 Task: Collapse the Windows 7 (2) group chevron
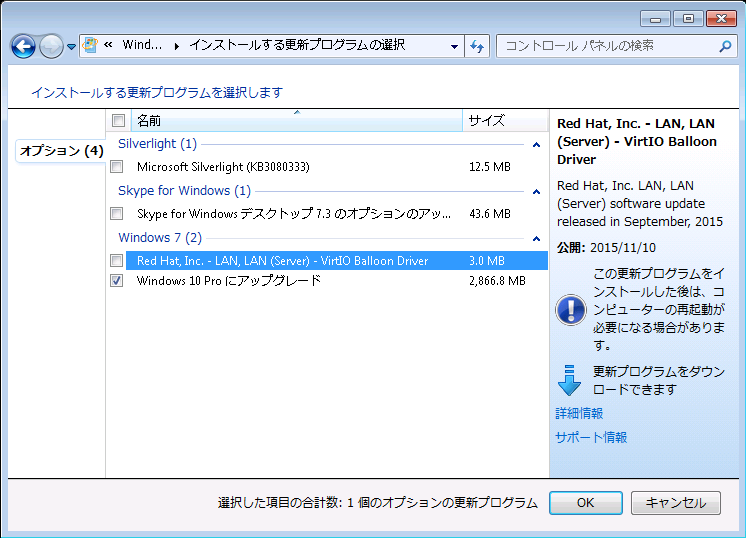point(536,238)
